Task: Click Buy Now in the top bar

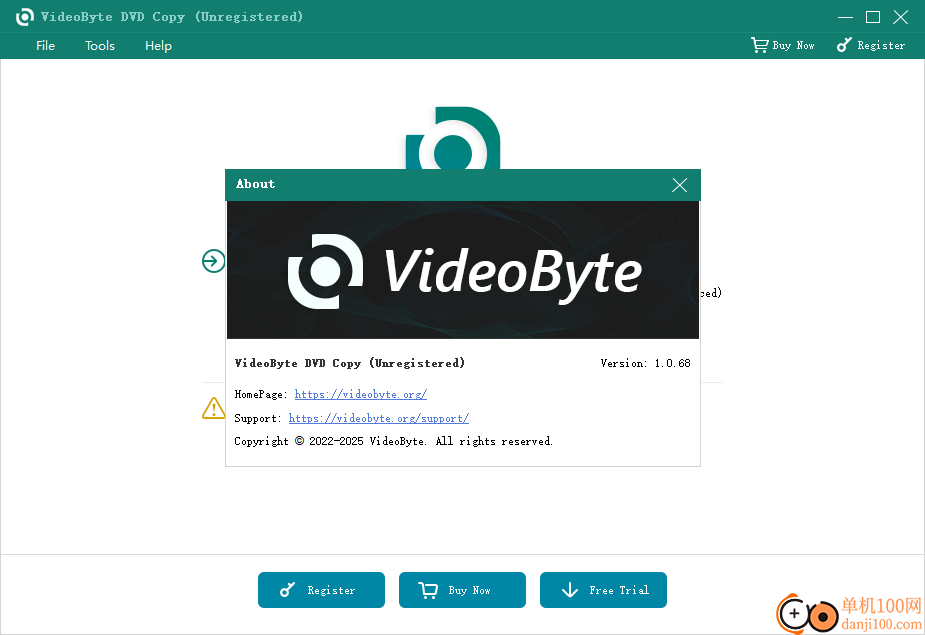Action: tap(782, 45)
